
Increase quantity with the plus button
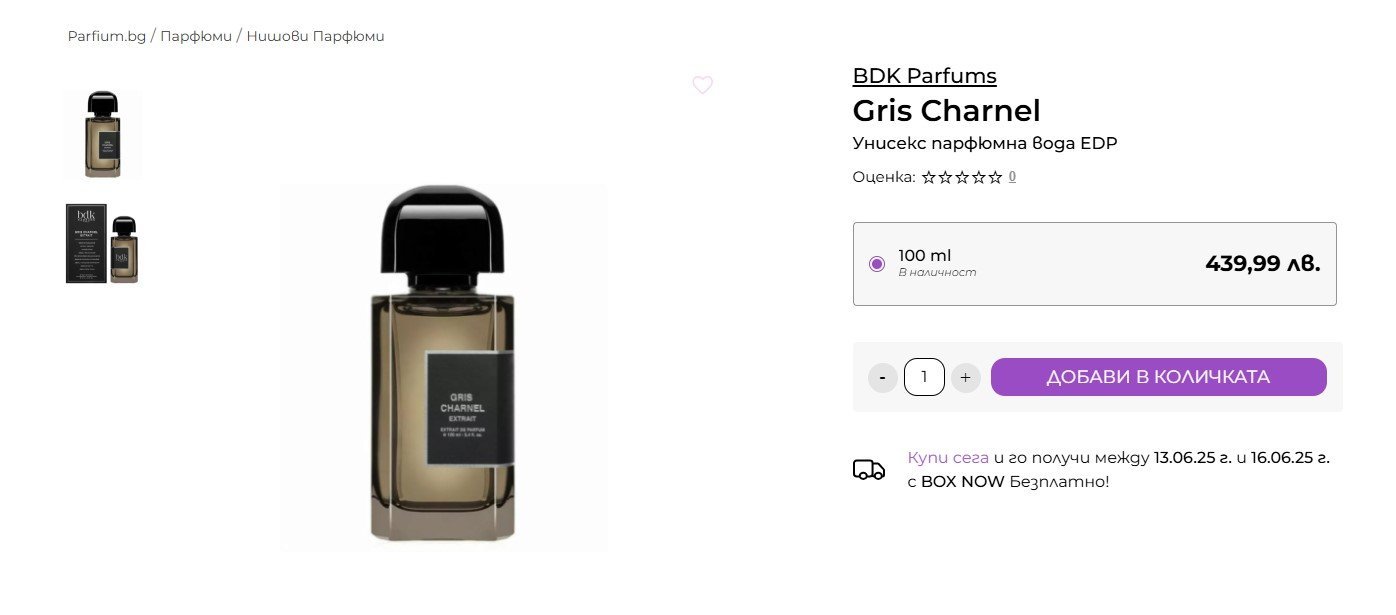[965, 377]
